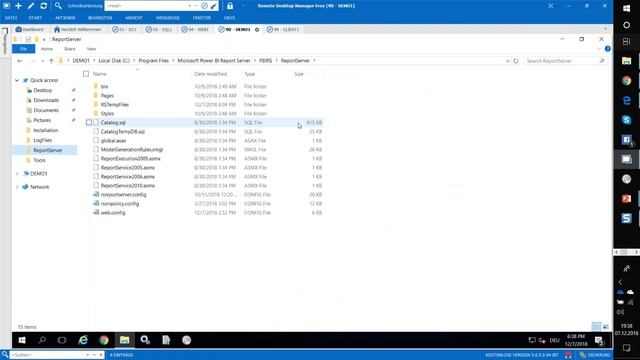Switch Explorer to large icons view
Image resolution: width=640 pixels, height=360 pixels.
[606, 327]
